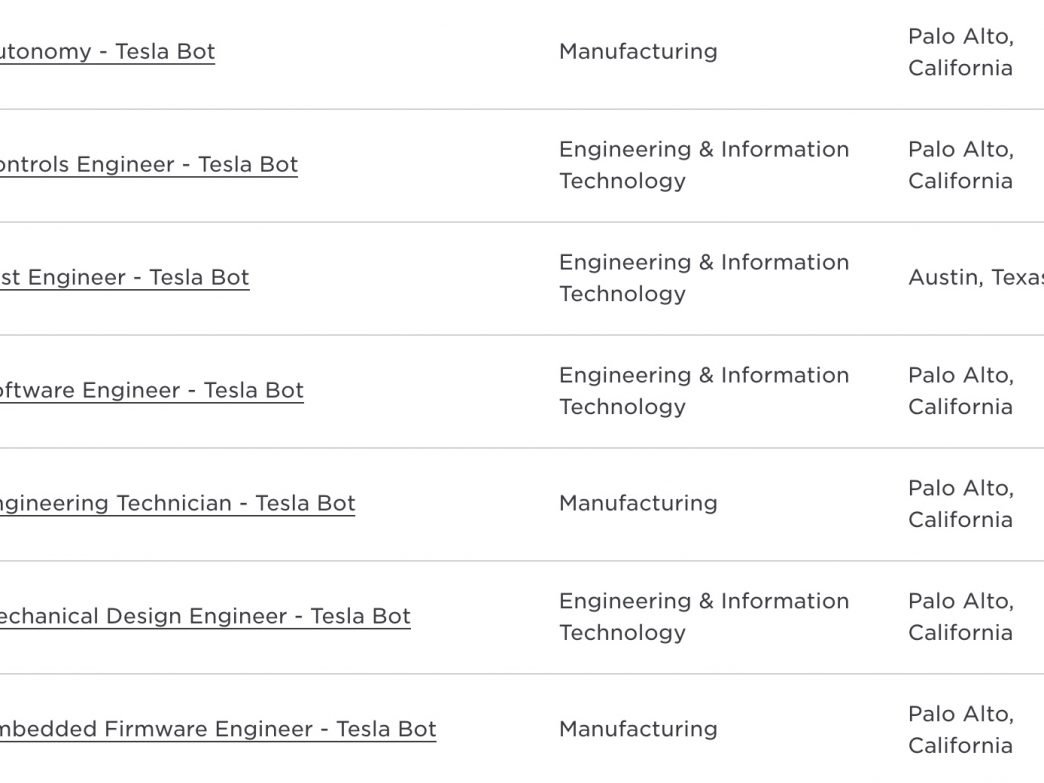This screenshot has height=783, width=1044.
Task: Open the Engineering Technician - Tesla Bot listing
Action: click(177, 503)
